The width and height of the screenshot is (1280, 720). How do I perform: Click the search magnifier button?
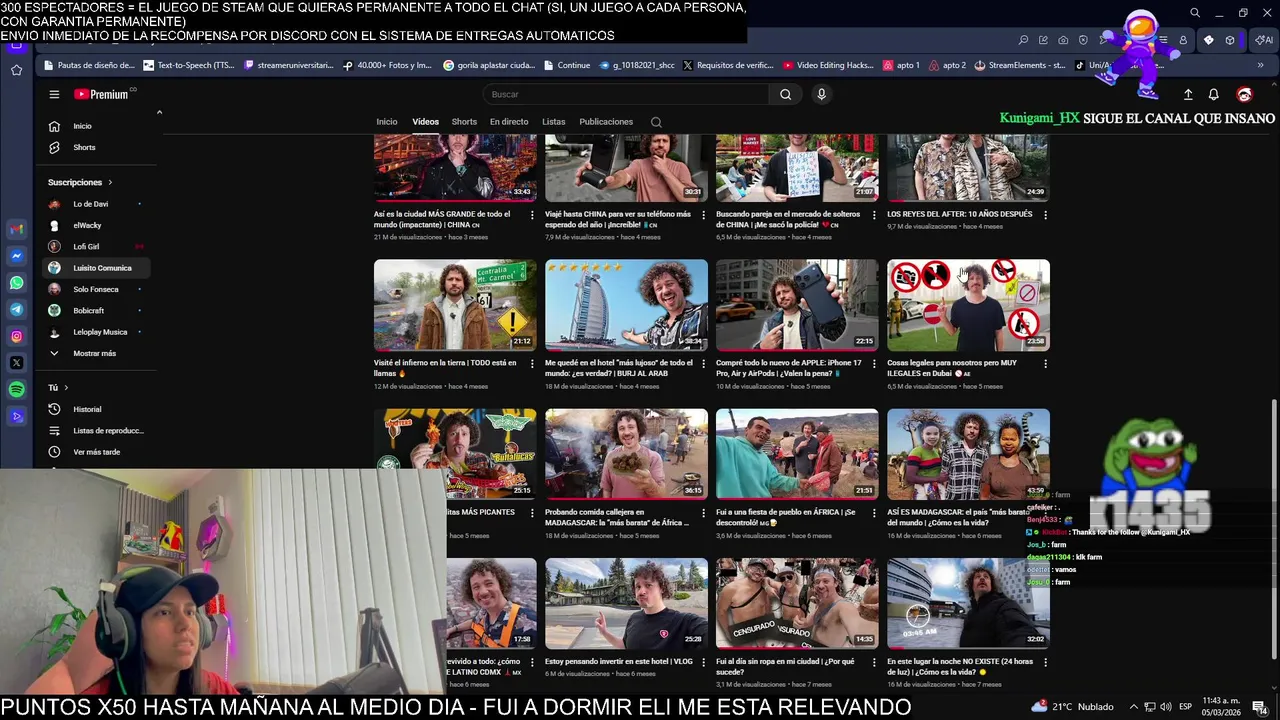[x=785, y=94]
